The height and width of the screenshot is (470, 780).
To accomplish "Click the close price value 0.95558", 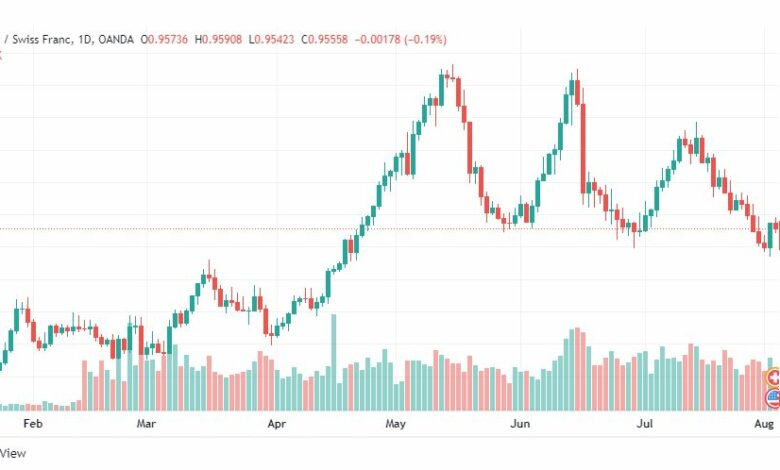I will pyautogui.click(x=328, y=39).
